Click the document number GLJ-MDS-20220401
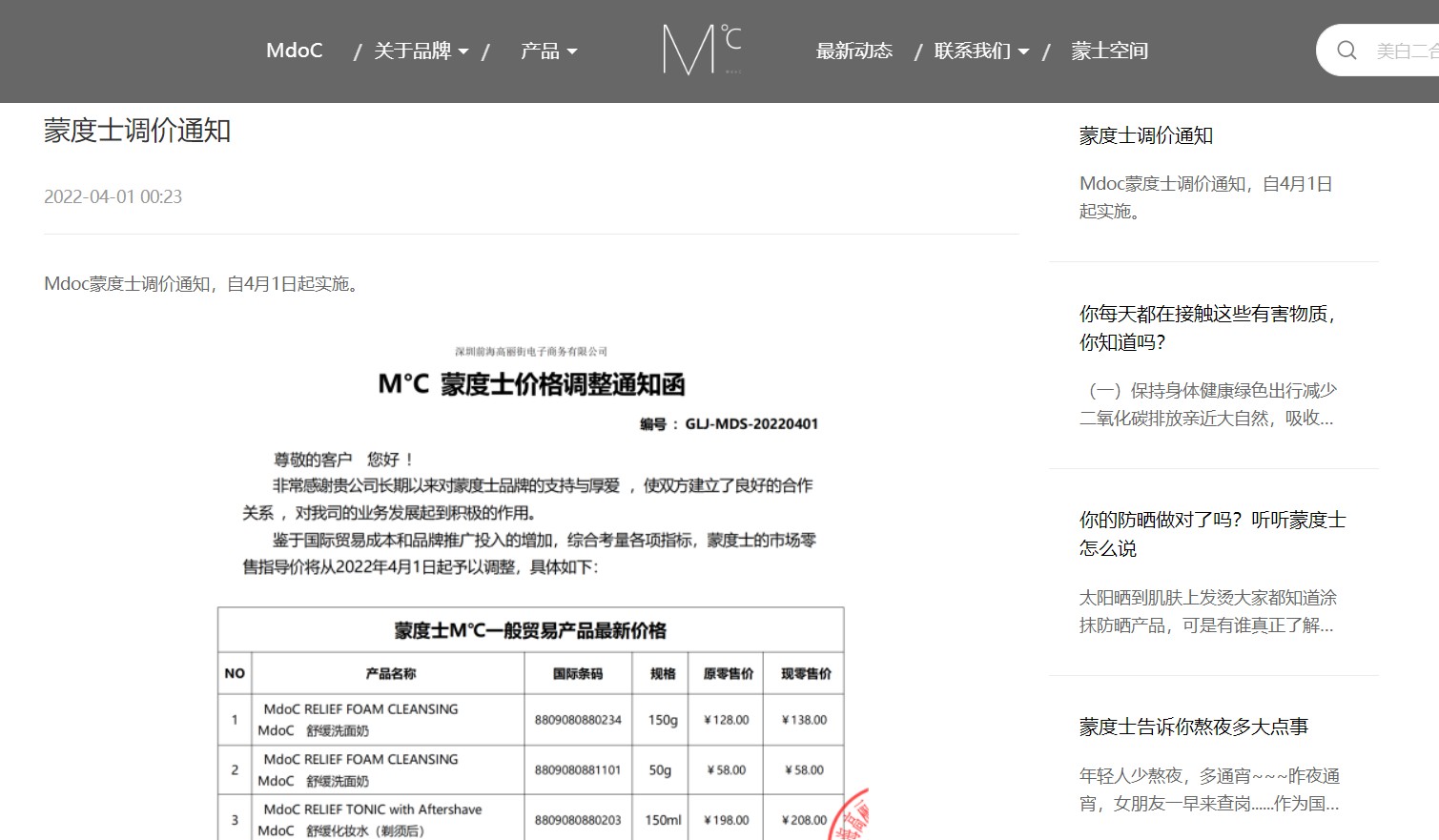The height and width of the screenshot is (840, 1439). tap(751, 424)
